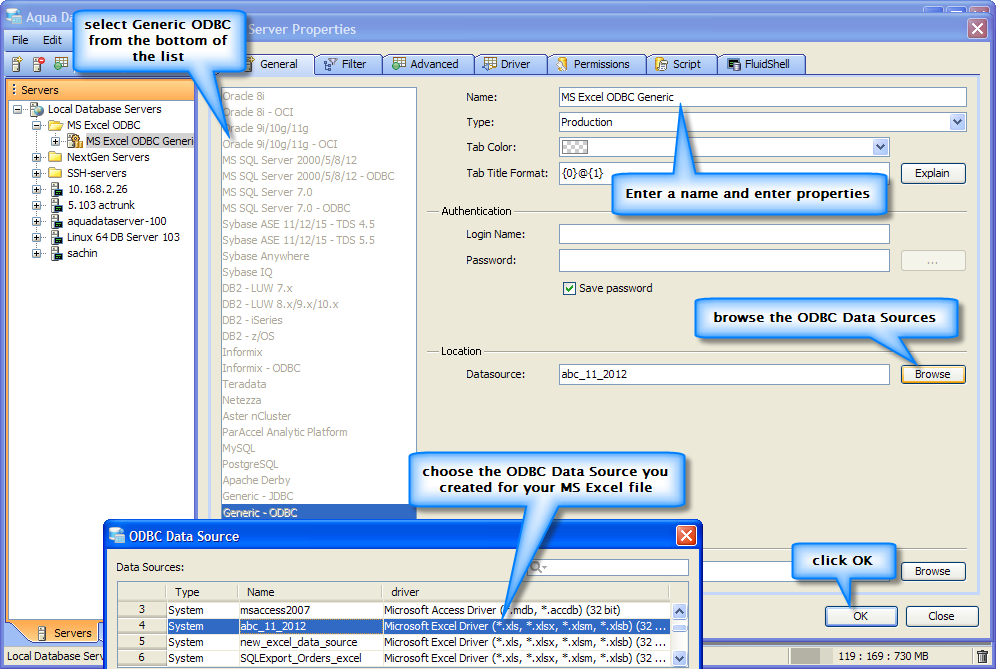Switch to the Driver tab
Image resolution: width=996 pixels, height=669 pixels.
tap(510, 64)
